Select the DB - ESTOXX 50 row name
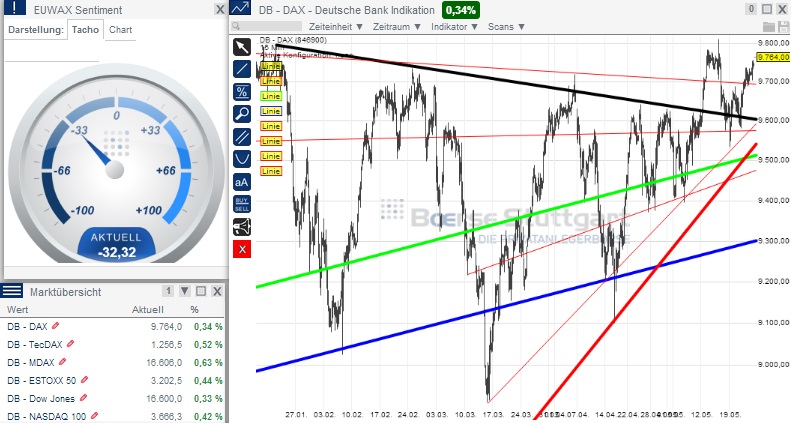This screenshot has height=423, width=791. coord(42,381)
